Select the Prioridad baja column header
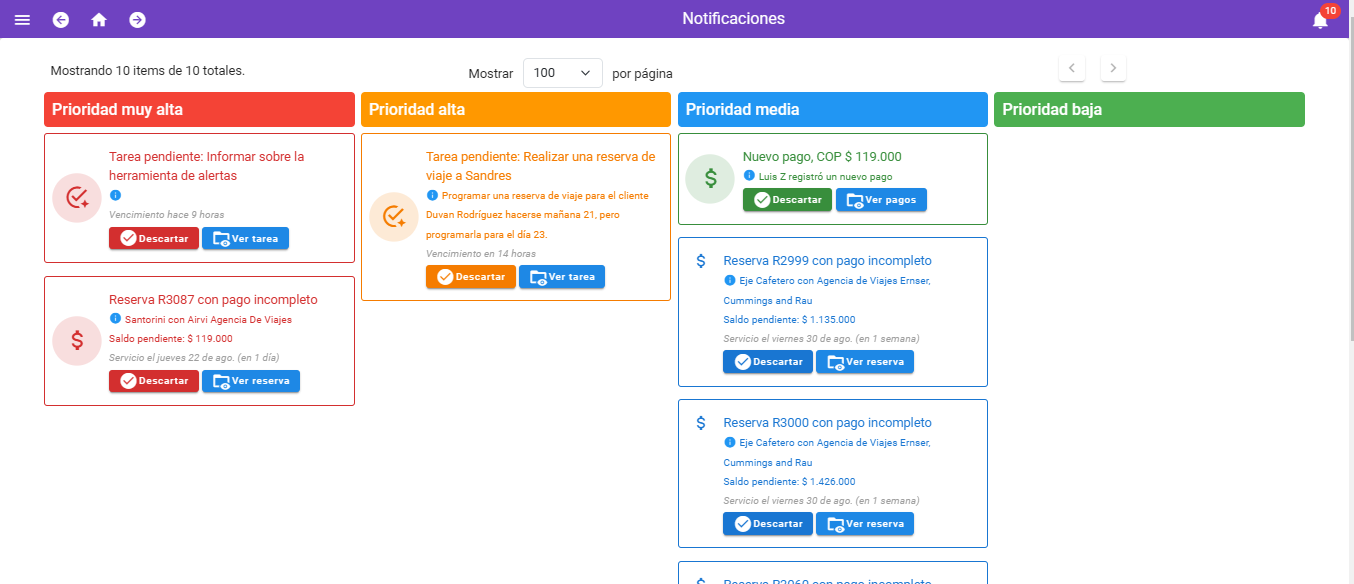 tap(1149, 110)
